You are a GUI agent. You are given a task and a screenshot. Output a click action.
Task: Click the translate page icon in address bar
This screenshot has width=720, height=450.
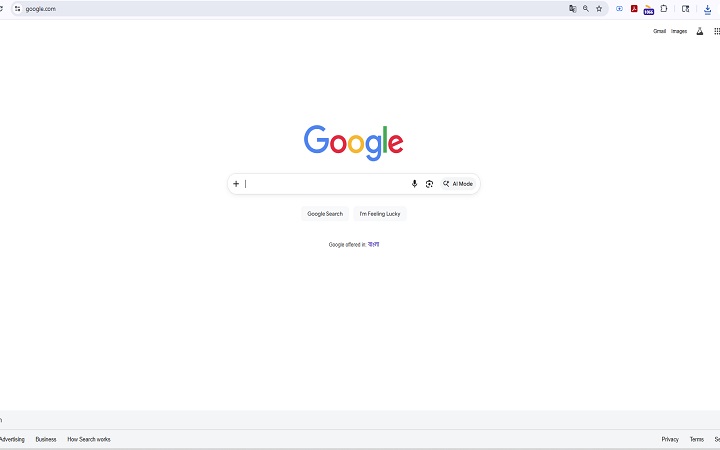(x=573, y=9)
